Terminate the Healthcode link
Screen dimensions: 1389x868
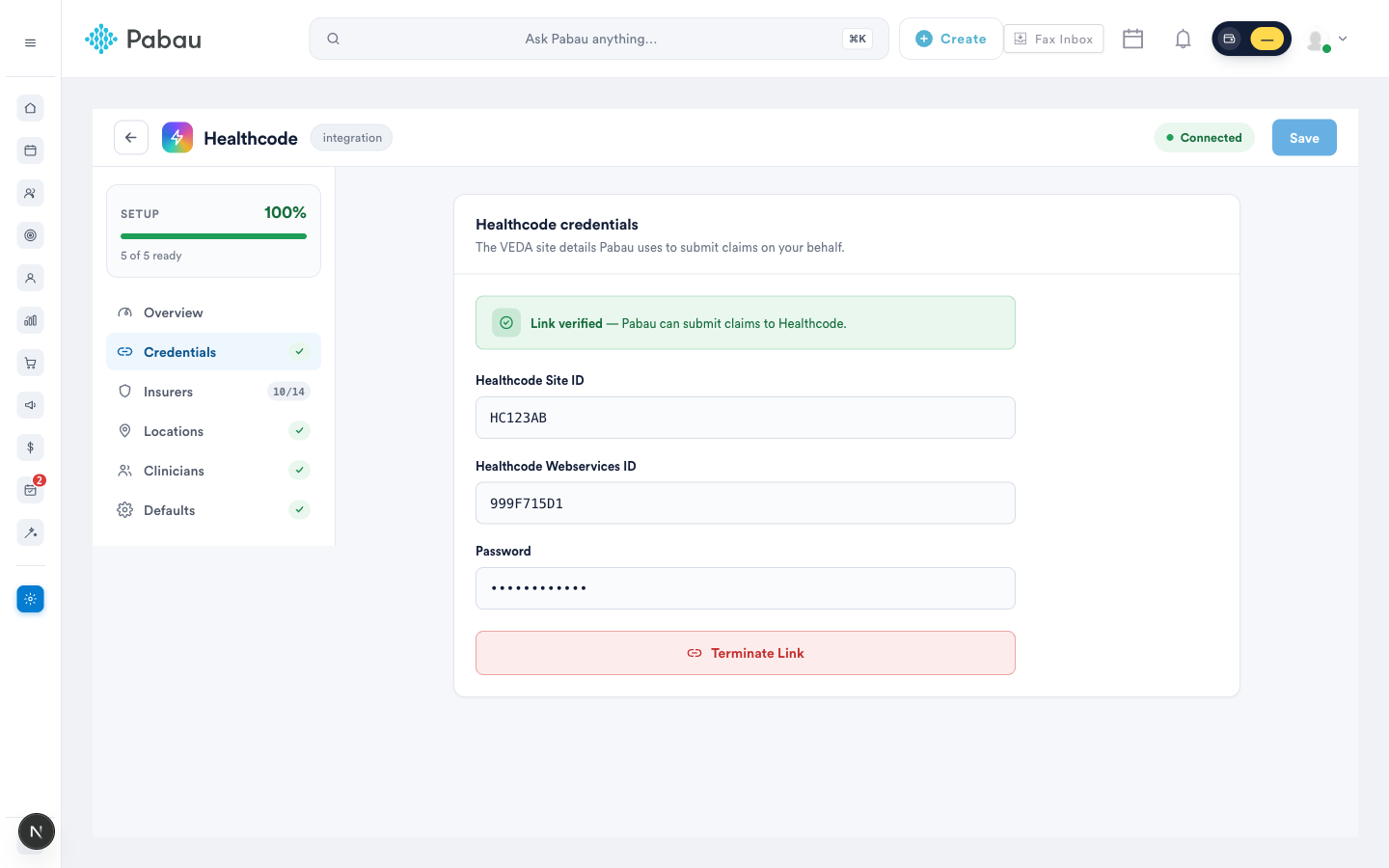click(745, 653)
